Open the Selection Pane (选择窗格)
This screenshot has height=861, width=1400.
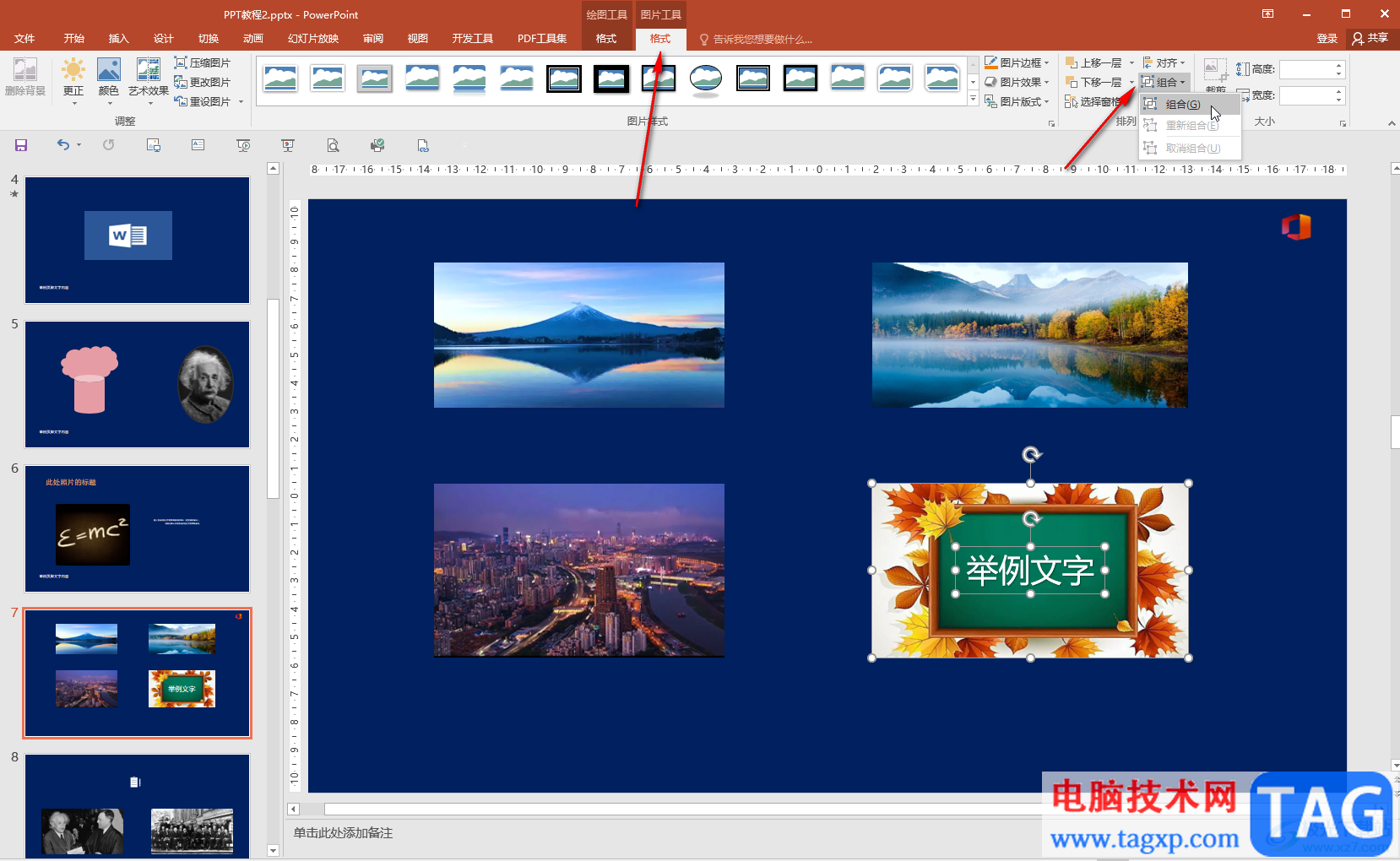tap(1093, 102)
